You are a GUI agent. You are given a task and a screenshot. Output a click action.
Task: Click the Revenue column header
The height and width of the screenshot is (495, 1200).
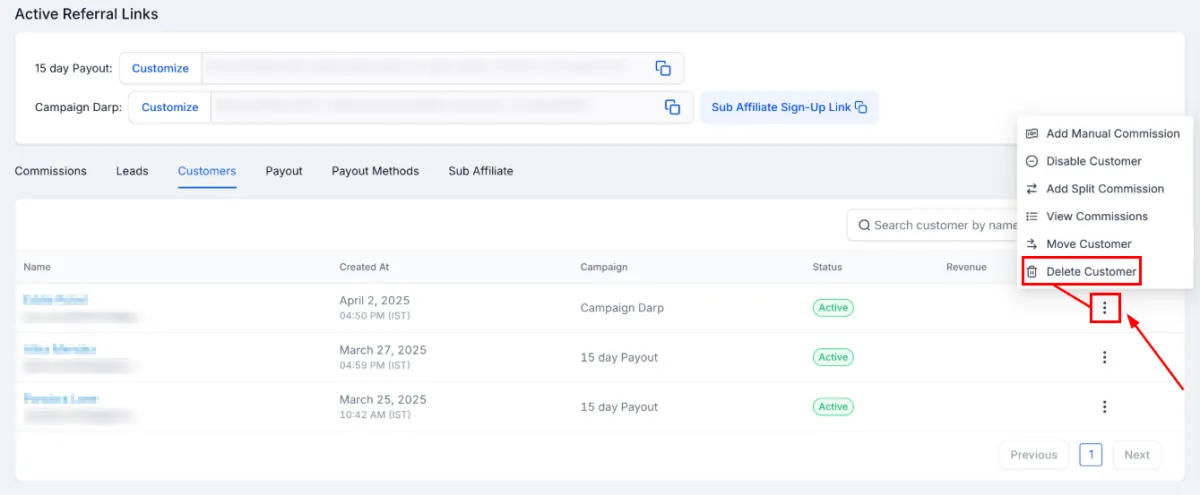coord(966,267)
